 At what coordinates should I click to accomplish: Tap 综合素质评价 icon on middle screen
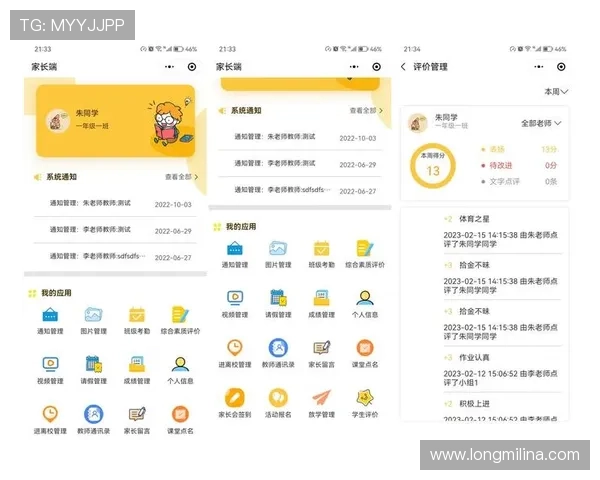(365, 248)
